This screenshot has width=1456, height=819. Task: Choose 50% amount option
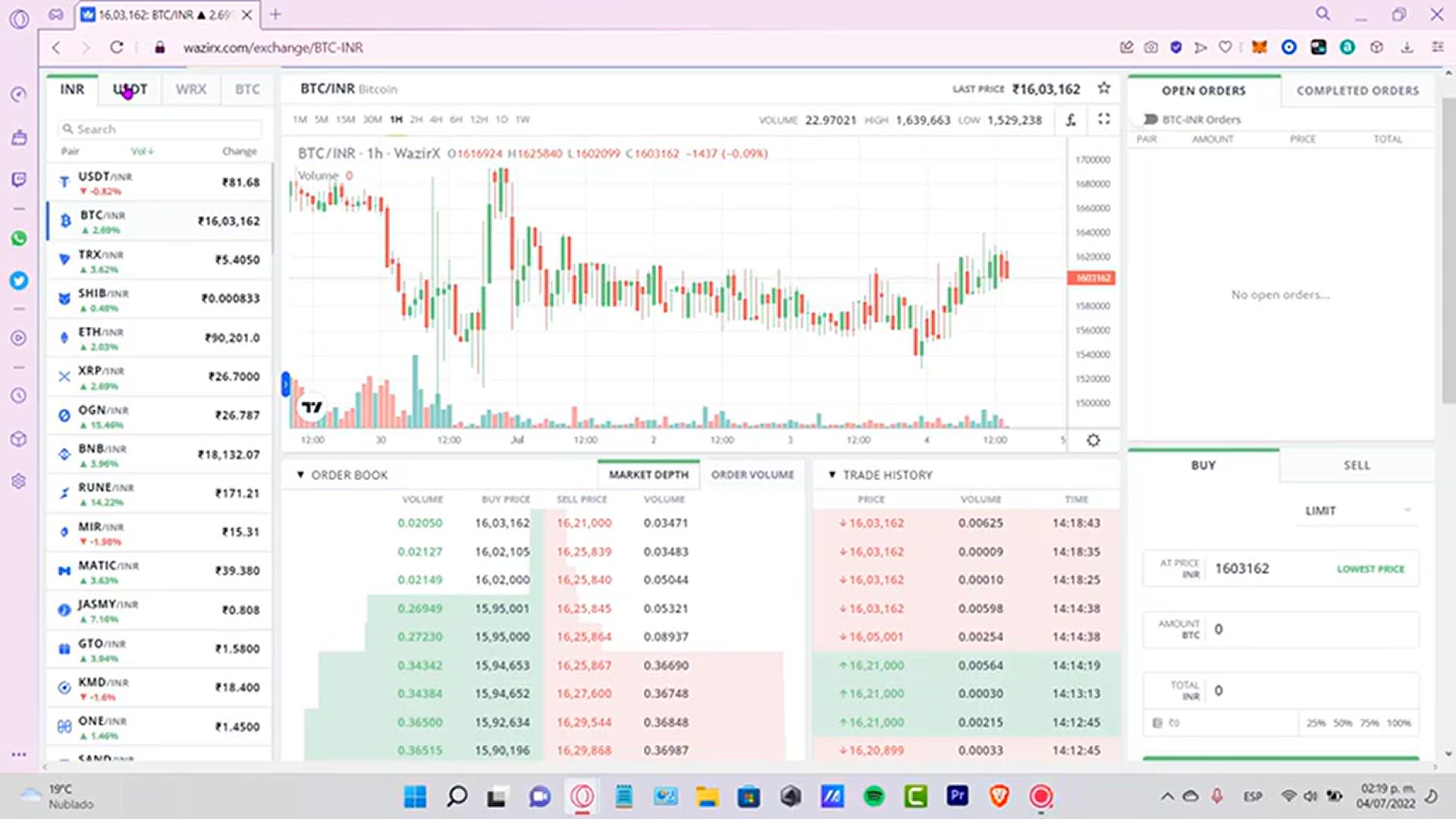[1342, 723]
